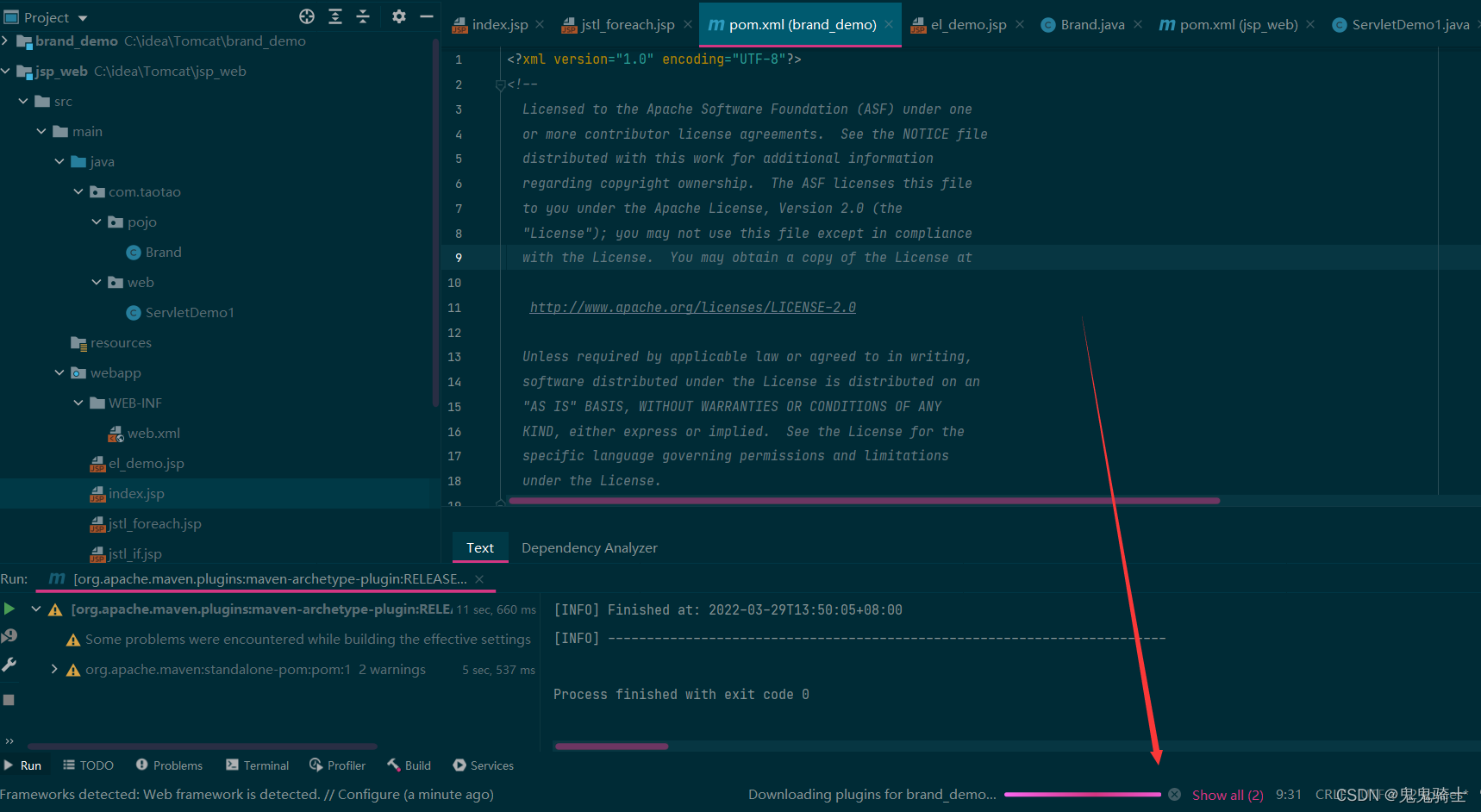This screenshot has width=1481, height=812.
Task: Select ServletDemo1 class in project tree
Action: [x=180, y=312]
